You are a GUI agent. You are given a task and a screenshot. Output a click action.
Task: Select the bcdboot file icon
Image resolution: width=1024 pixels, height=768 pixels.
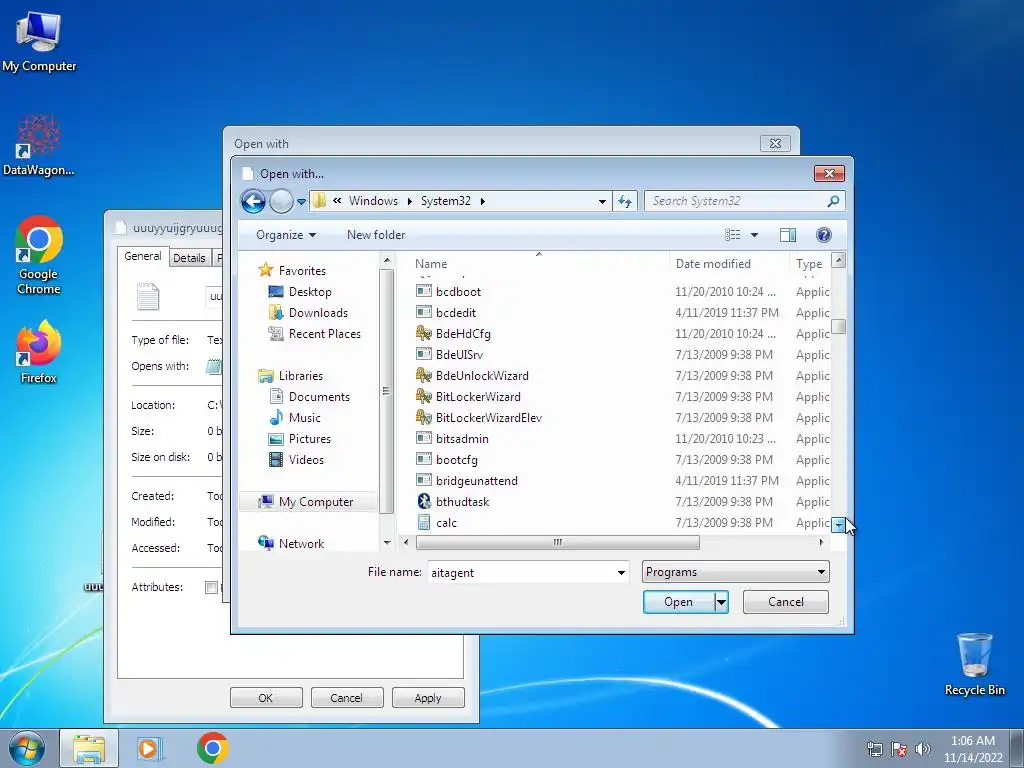pos(424,291)
